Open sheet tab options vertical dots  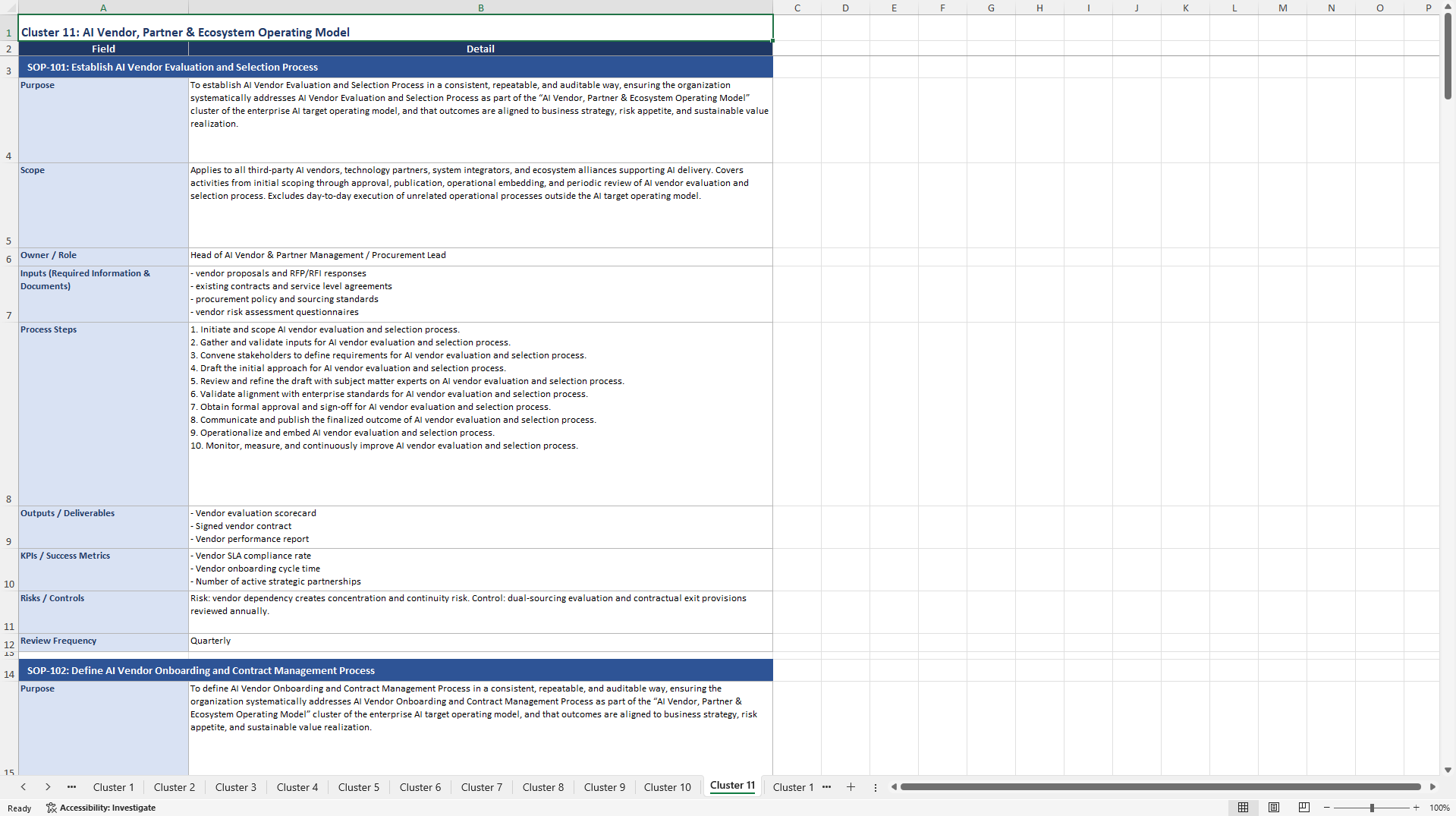click(875, 787)
